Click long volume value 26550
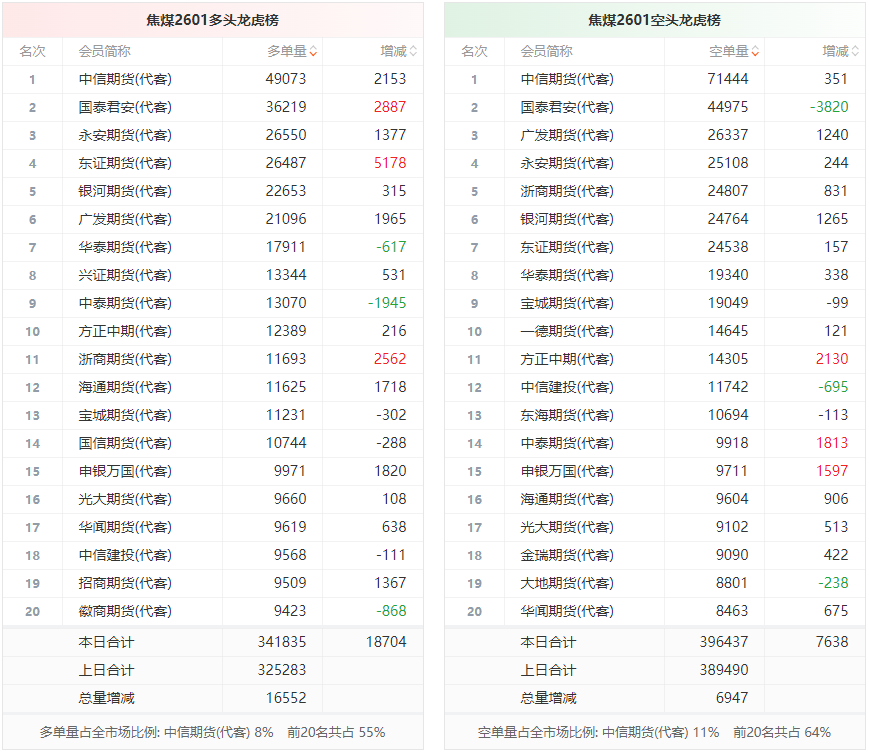The image size is (869, 752). pyautogui.click(x=285, y=135)
